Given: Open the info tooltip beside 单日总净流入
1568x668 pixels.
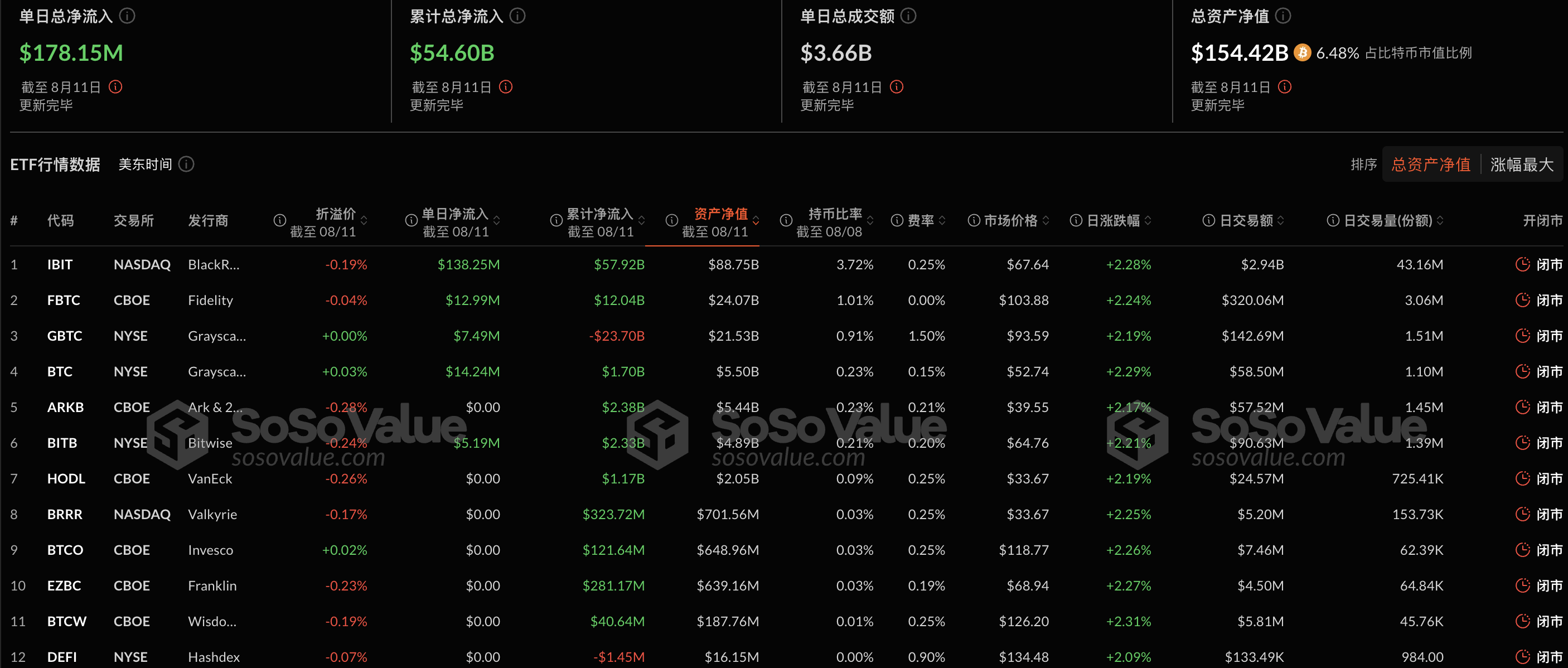Looking at the screenshot, I should [127, 16].
